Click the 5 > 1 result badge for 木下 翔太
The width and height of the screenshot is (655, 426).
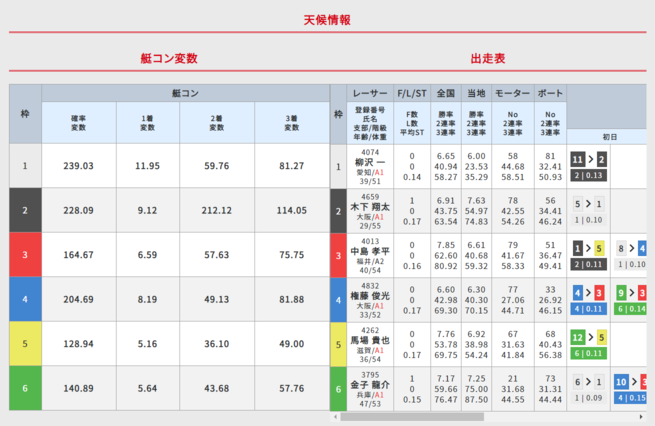pos(588,204)
